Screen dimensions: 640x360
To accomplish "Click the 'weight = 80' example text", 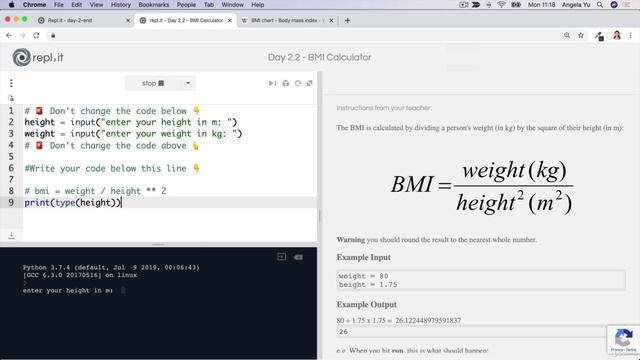I will click(x=363, y=276).
